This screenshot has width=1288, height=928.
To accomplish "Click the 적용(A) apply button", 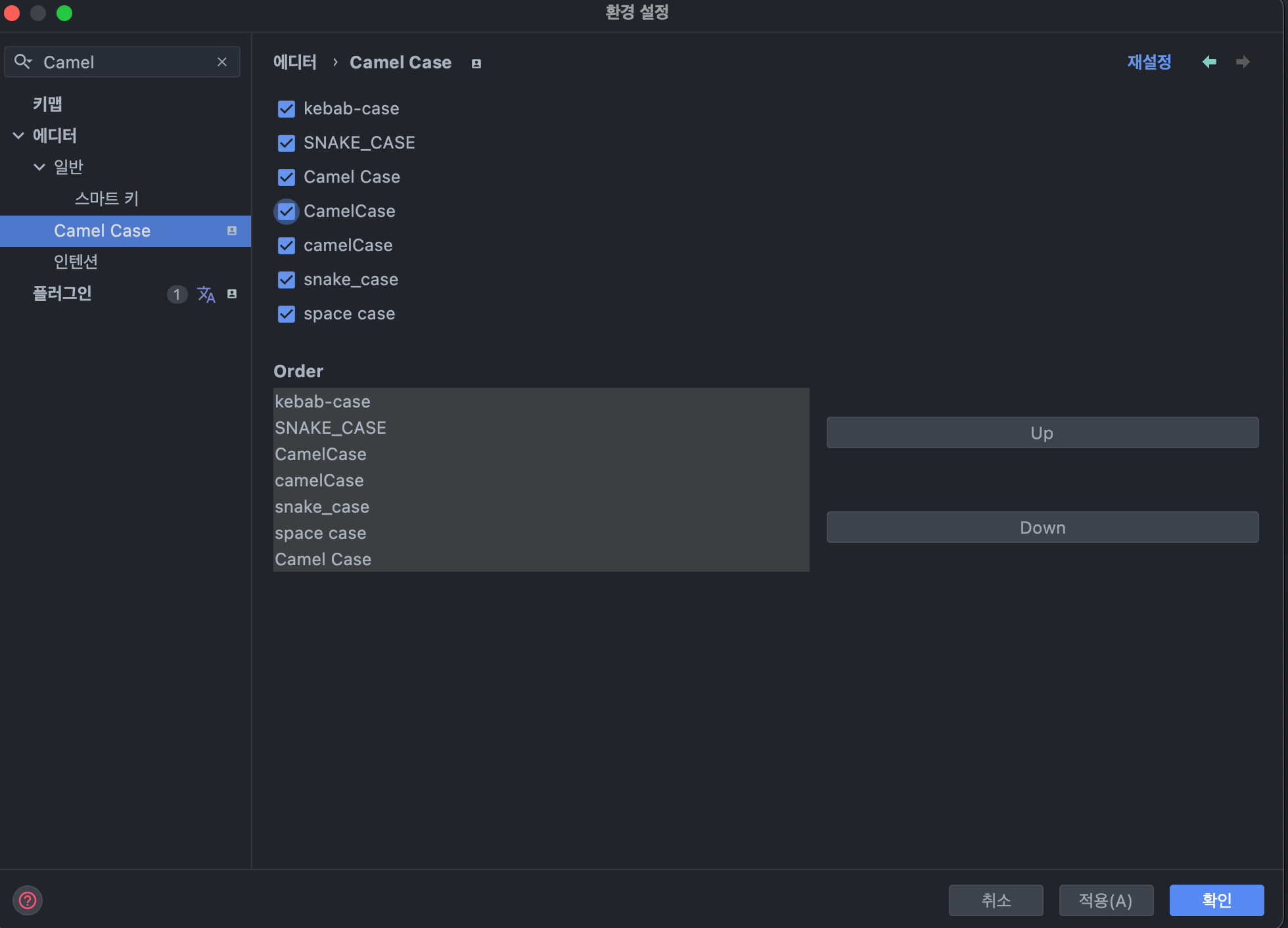I will [1105, 900].
